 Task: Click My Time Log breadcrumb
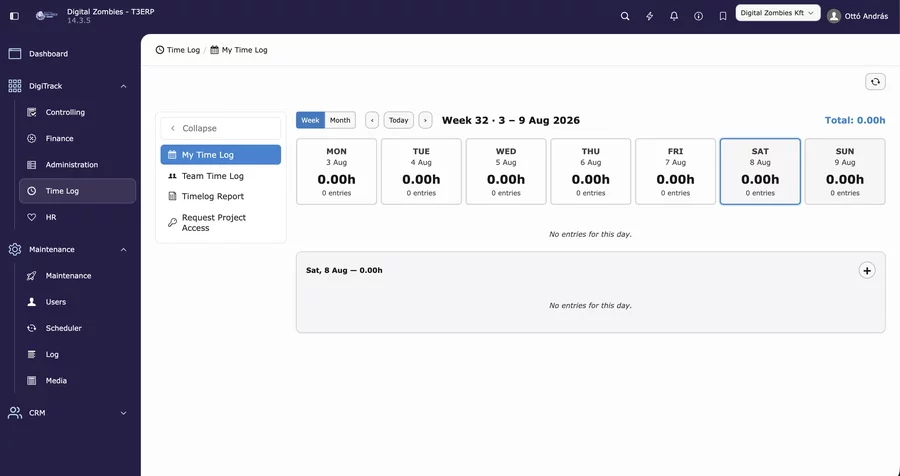[x=239, y=50]
